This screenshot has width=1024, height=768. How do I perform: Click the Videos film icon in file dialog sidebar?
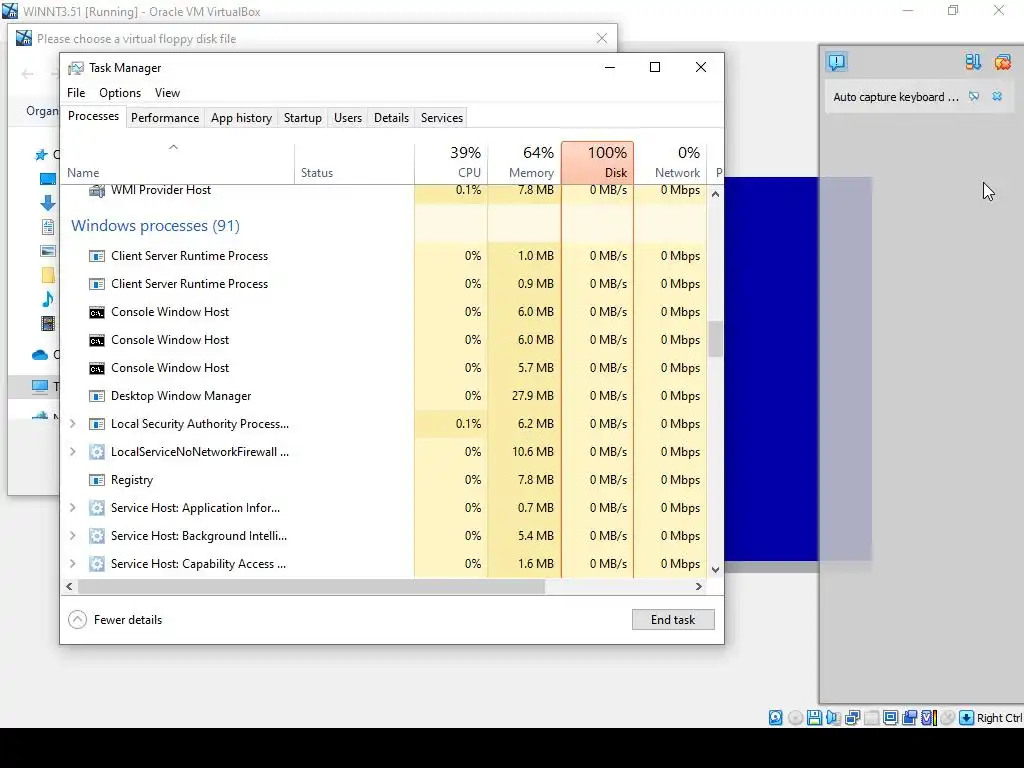tap(48, 323)
